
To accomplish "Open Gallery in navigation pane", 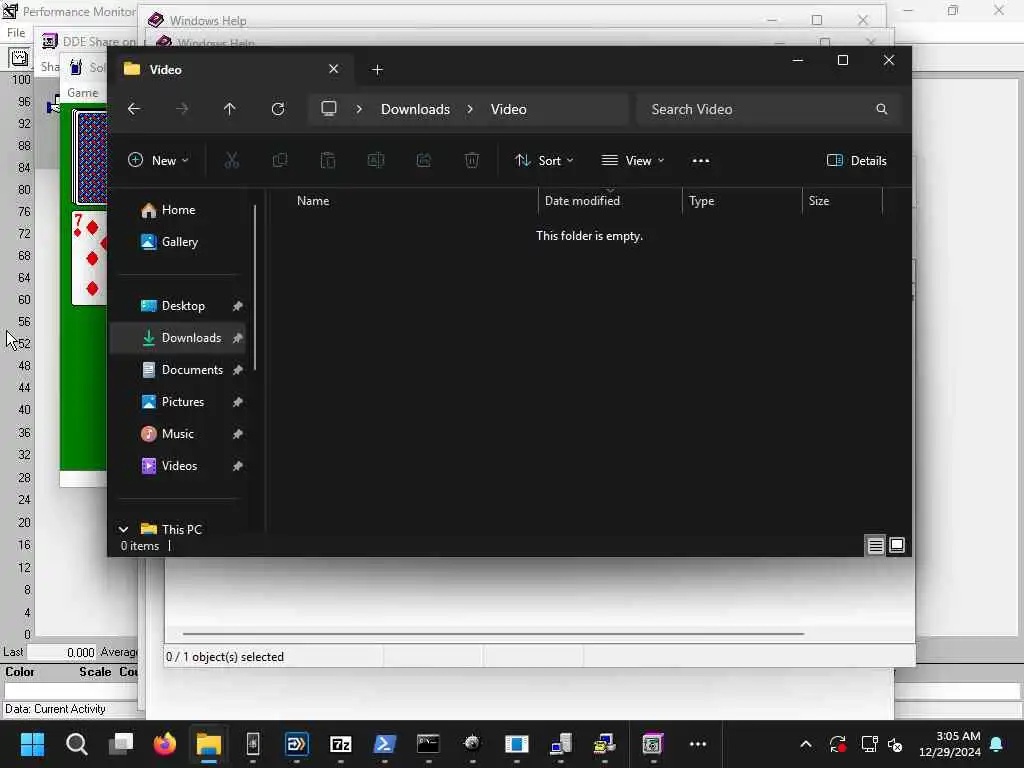I will 178,242.
